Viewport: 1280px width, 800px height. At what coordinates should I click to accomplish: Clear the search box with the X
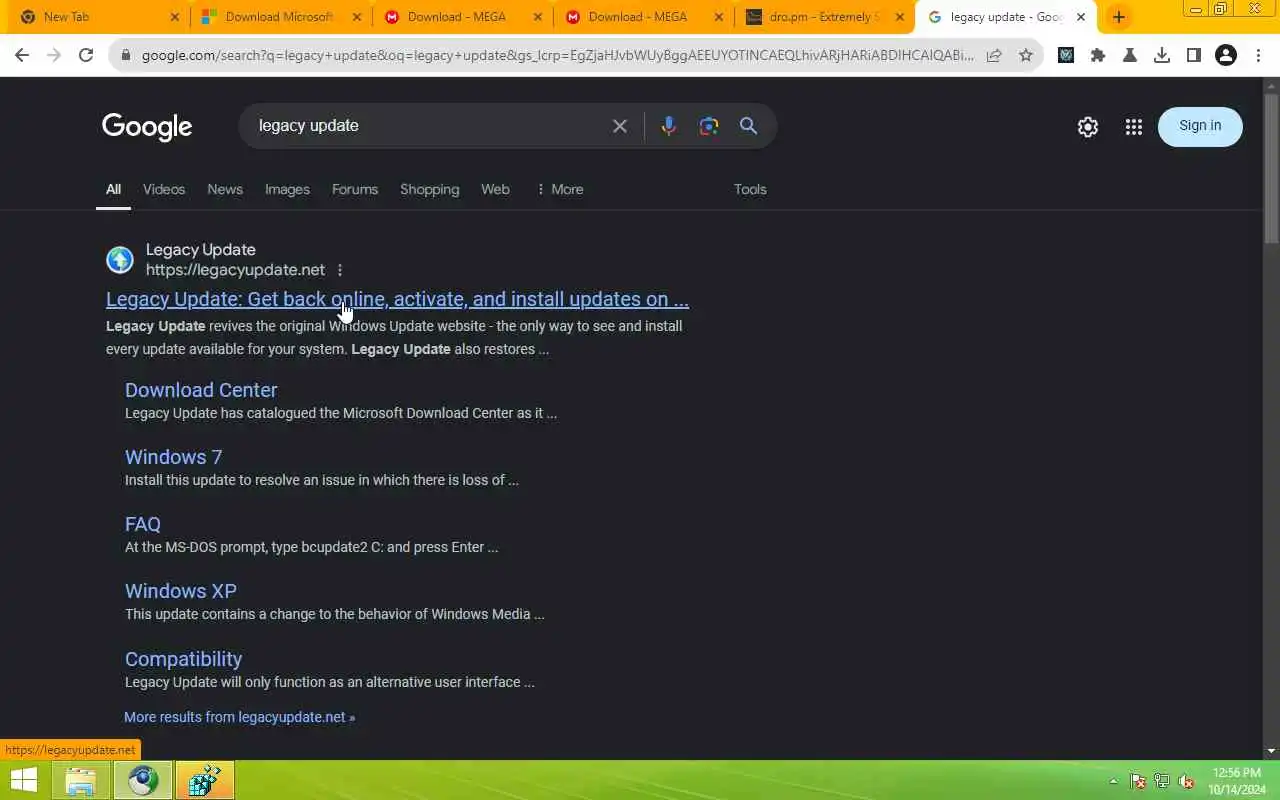tap(620, 126)
